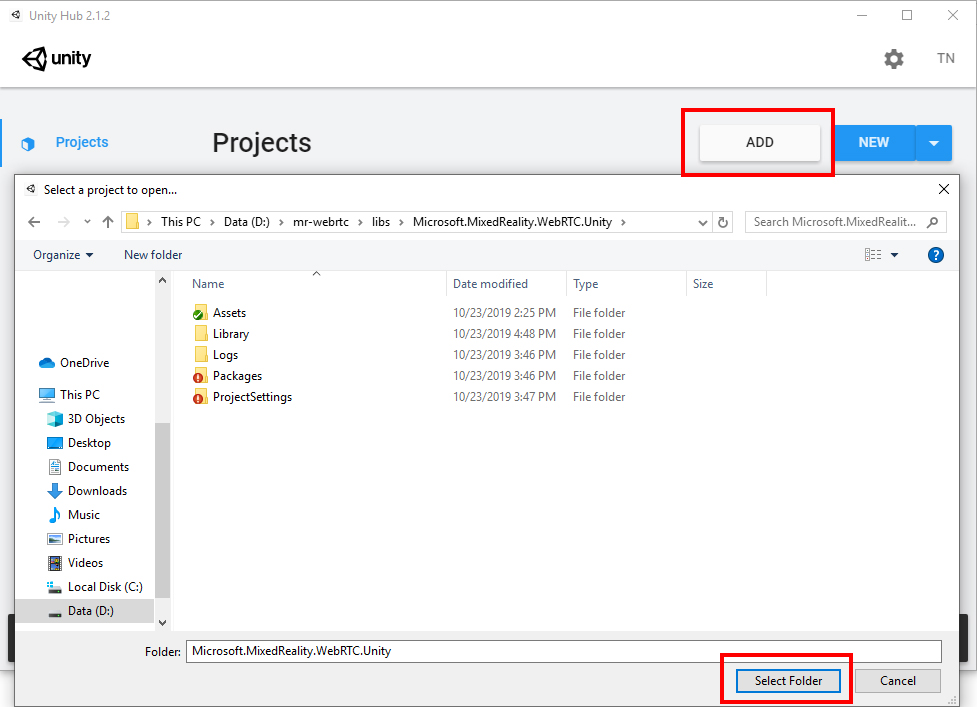The height and width of the screenshot is (707, 977).
Task: Go forward in folder history
Action: [x=64, y=222]
